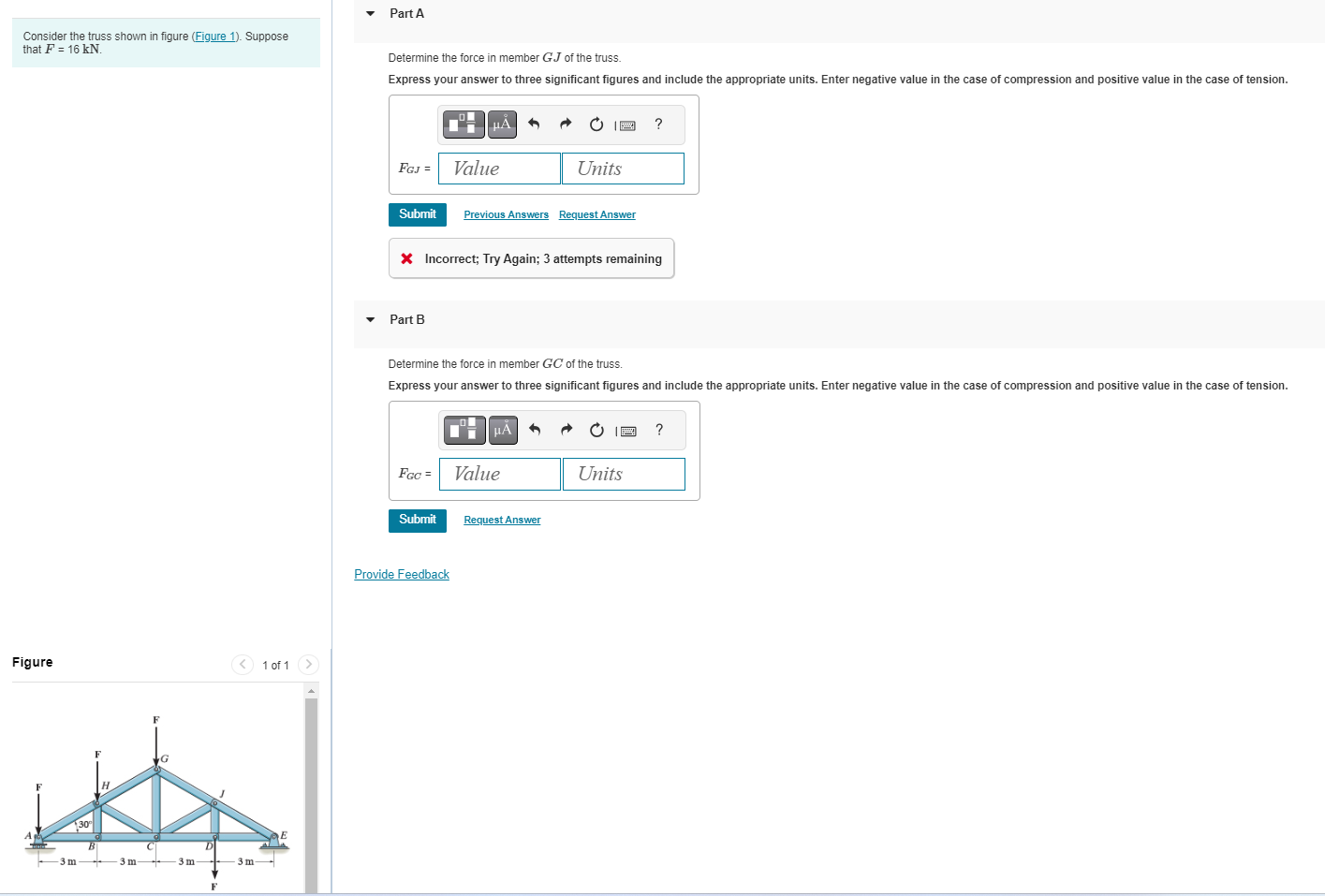
Task: Show keyboard shortcuts for Part A
Action: click(x=626, y=125)
